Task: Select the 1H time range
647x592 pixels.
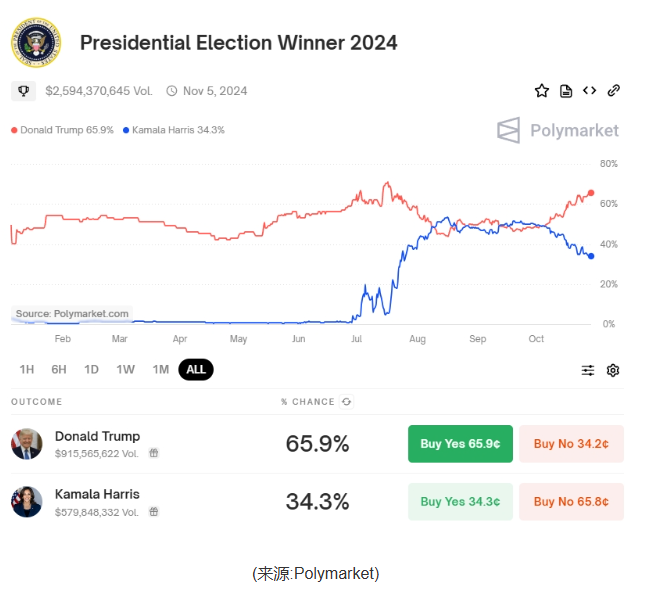Action: click(x=27, y=369)
